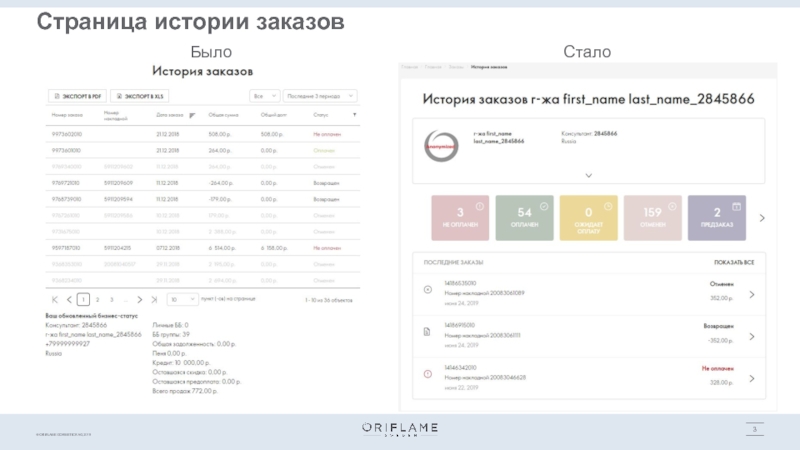800x450 pixels.
Task: Click order number 9768739010
Action: (66, 199)
